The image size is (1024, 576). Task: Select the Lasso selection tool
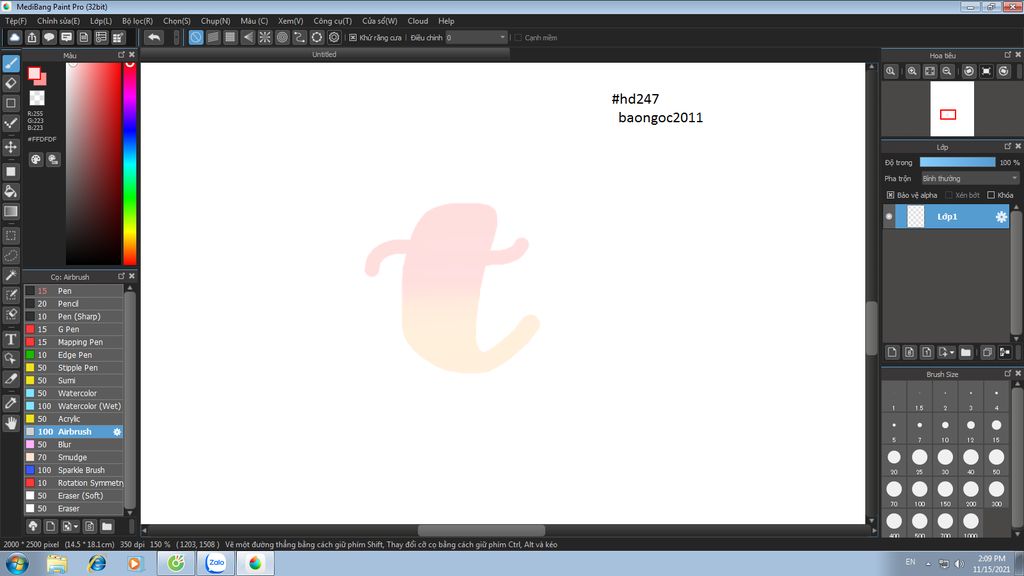point(11,255)
